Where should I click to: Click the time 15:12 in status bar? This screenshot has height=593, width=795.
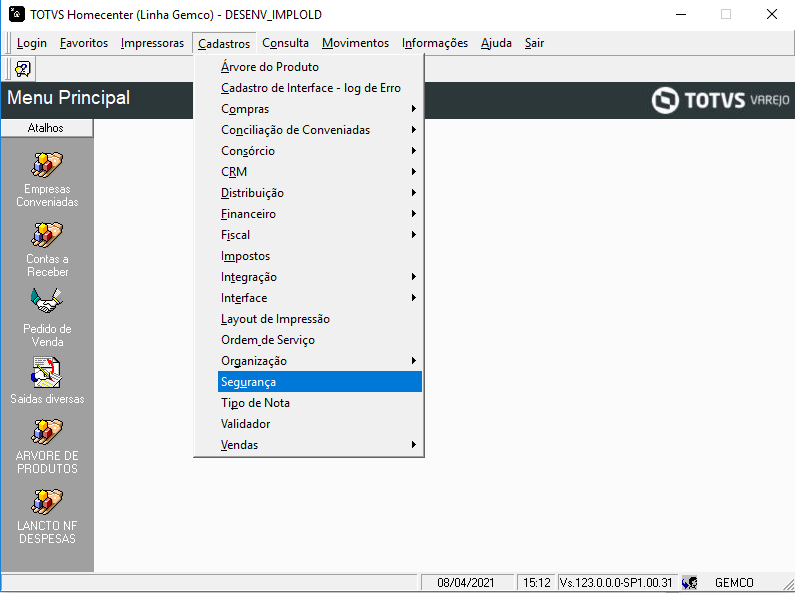click(536, 582)
